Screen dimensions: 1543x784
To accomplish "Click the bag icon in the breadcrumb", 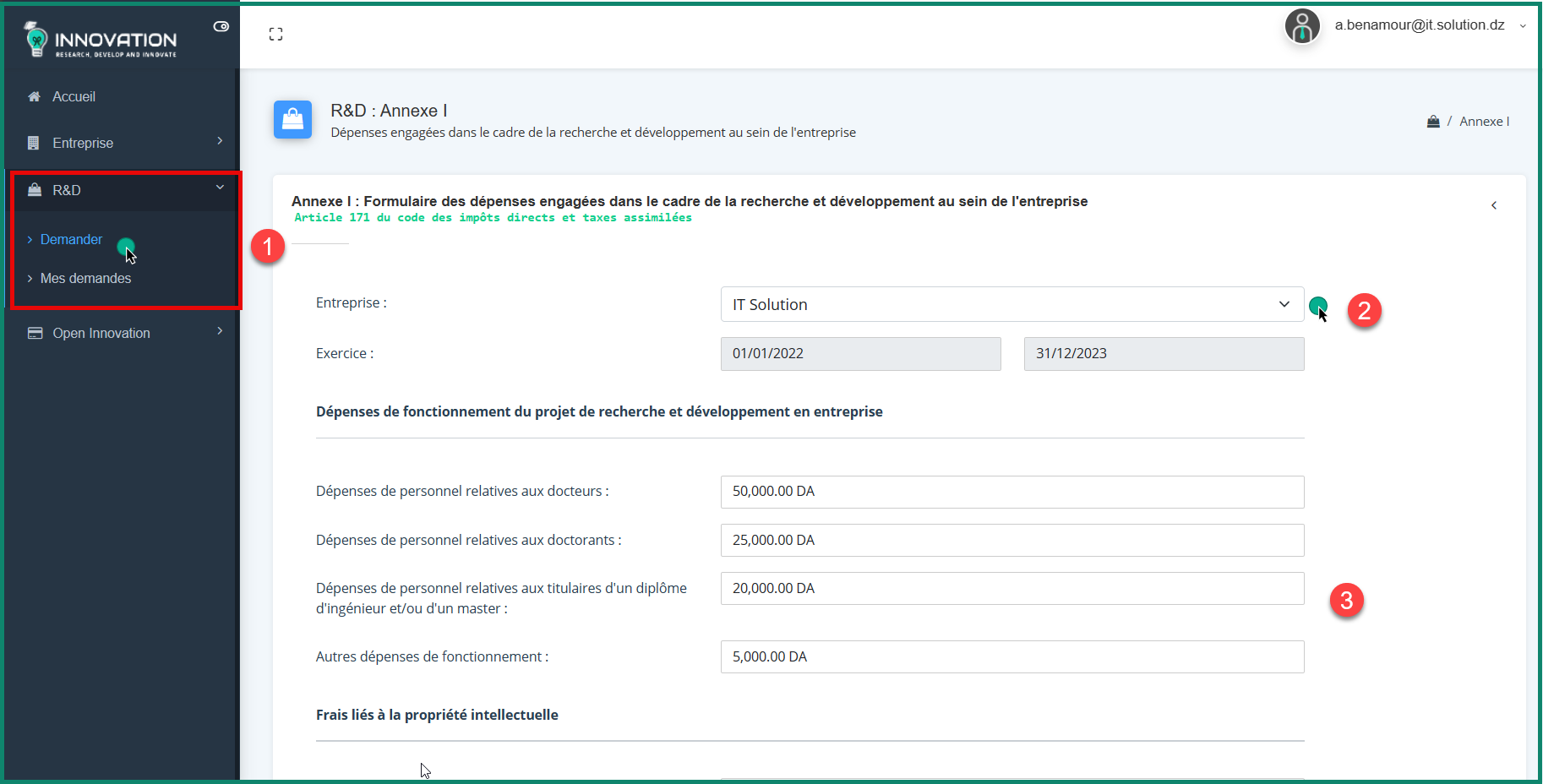I will tap(1433, 121).
